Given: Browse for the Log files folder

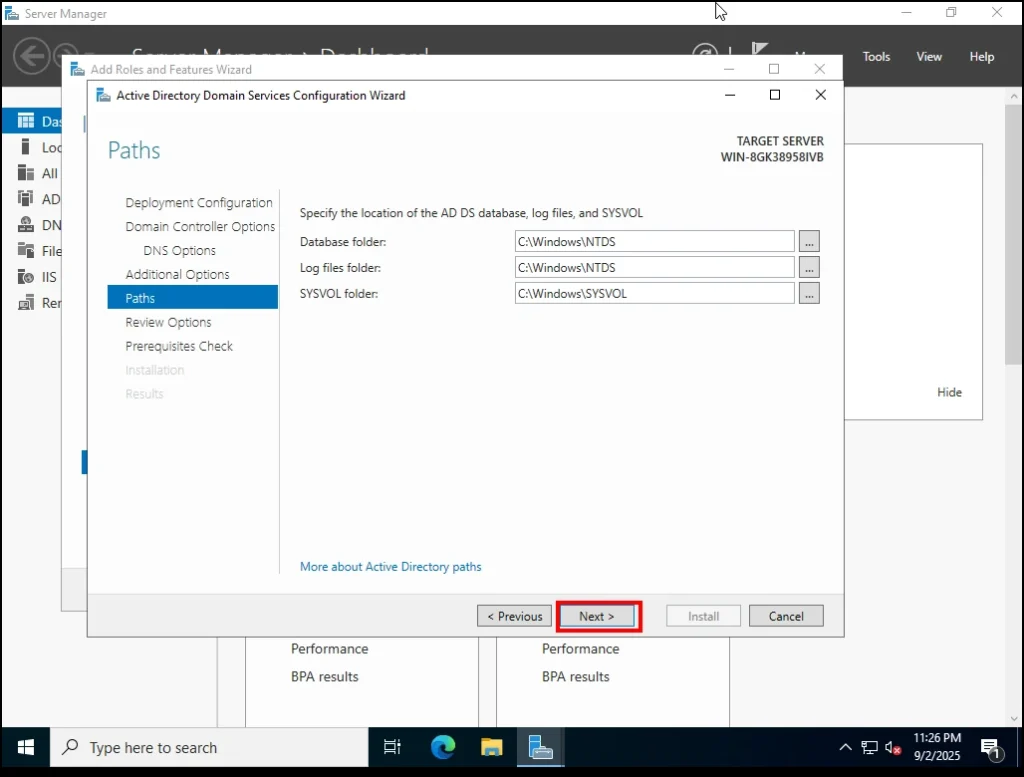Looking at the screenshot, I should tap(809, 268).
